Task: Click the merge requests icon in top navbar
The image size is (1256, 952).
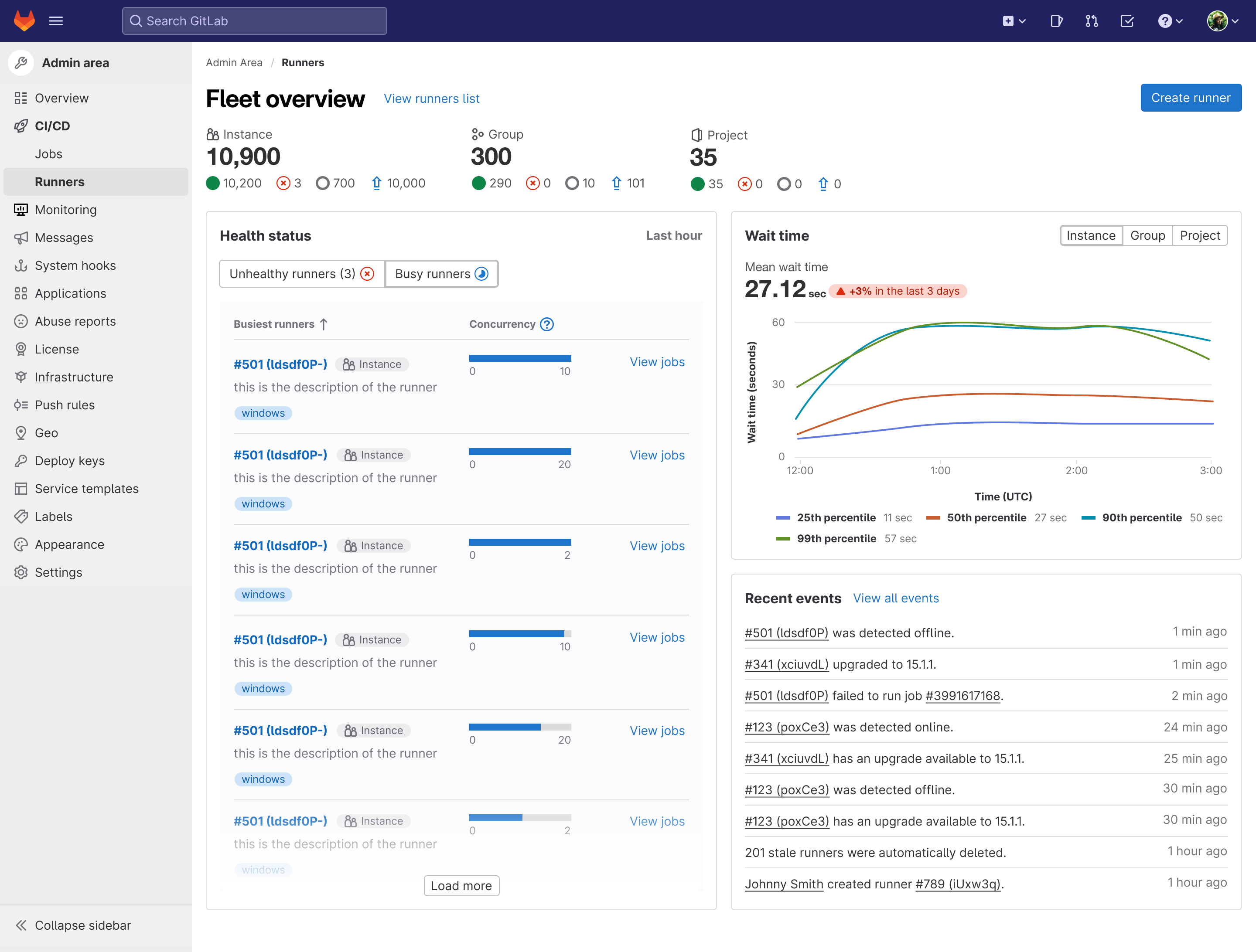Action: (x=1092, y=21)
